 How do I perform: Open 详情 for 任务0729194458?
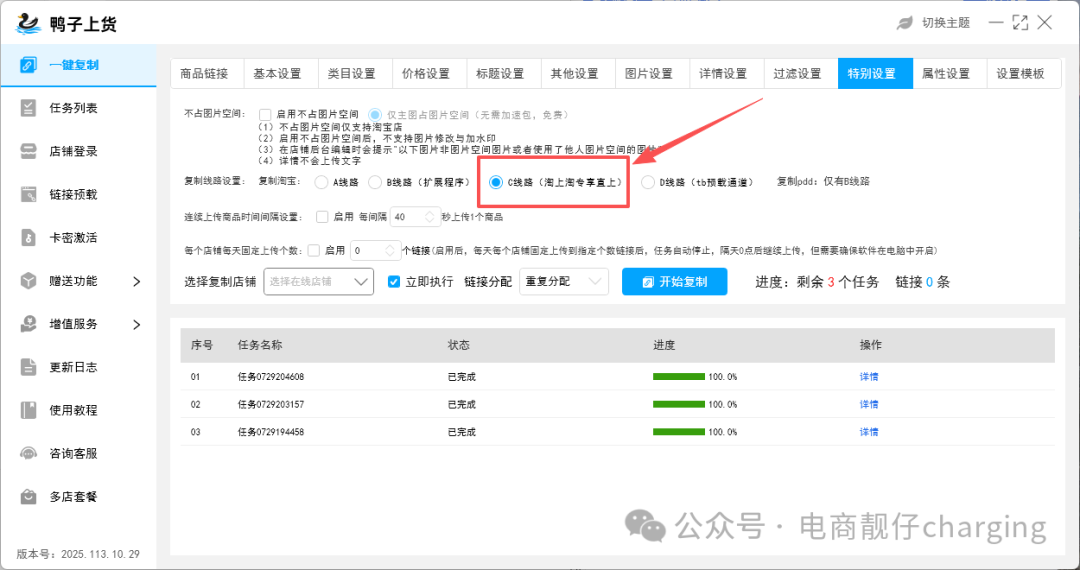(x=869, y=432)
